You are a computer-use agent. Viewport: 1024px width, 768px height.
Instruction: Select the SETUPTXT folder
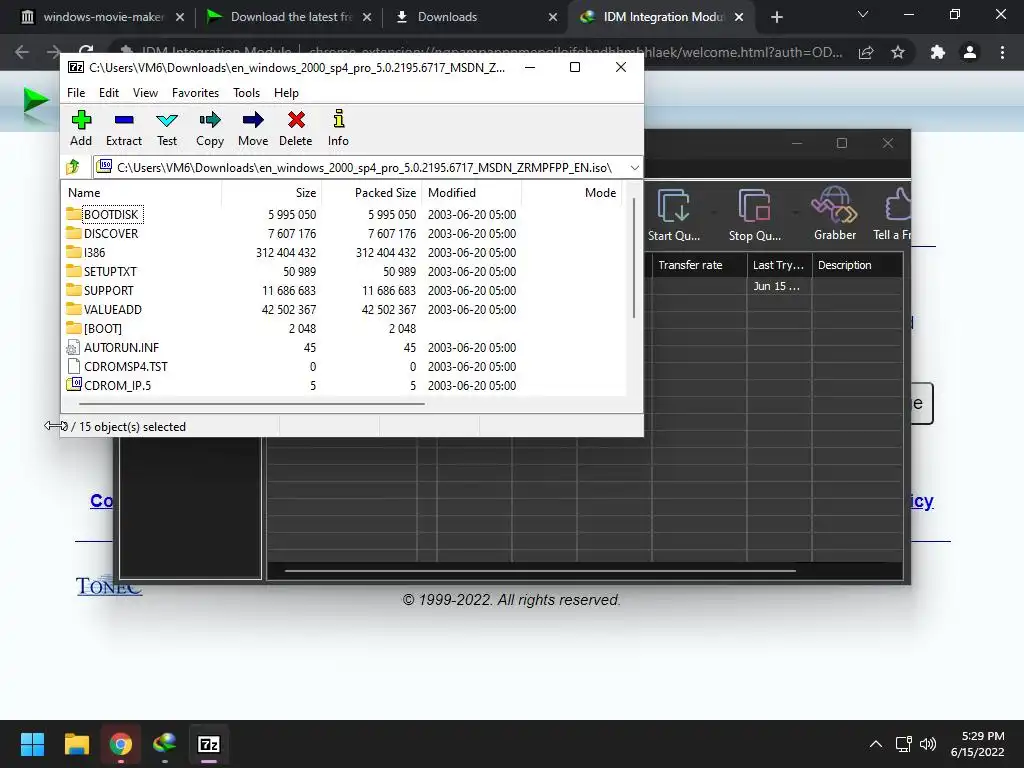tap(110, 272)
